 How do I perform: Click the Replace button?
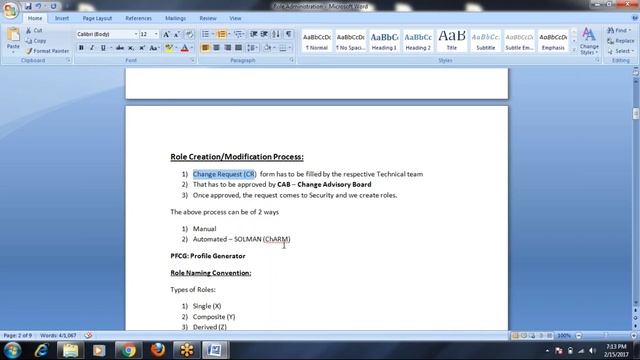(x=620, y=41)
